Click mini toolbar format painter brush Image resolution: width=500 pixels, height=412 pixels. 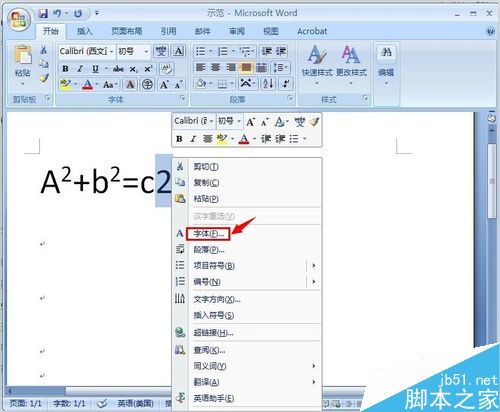[x=314, y=122]
